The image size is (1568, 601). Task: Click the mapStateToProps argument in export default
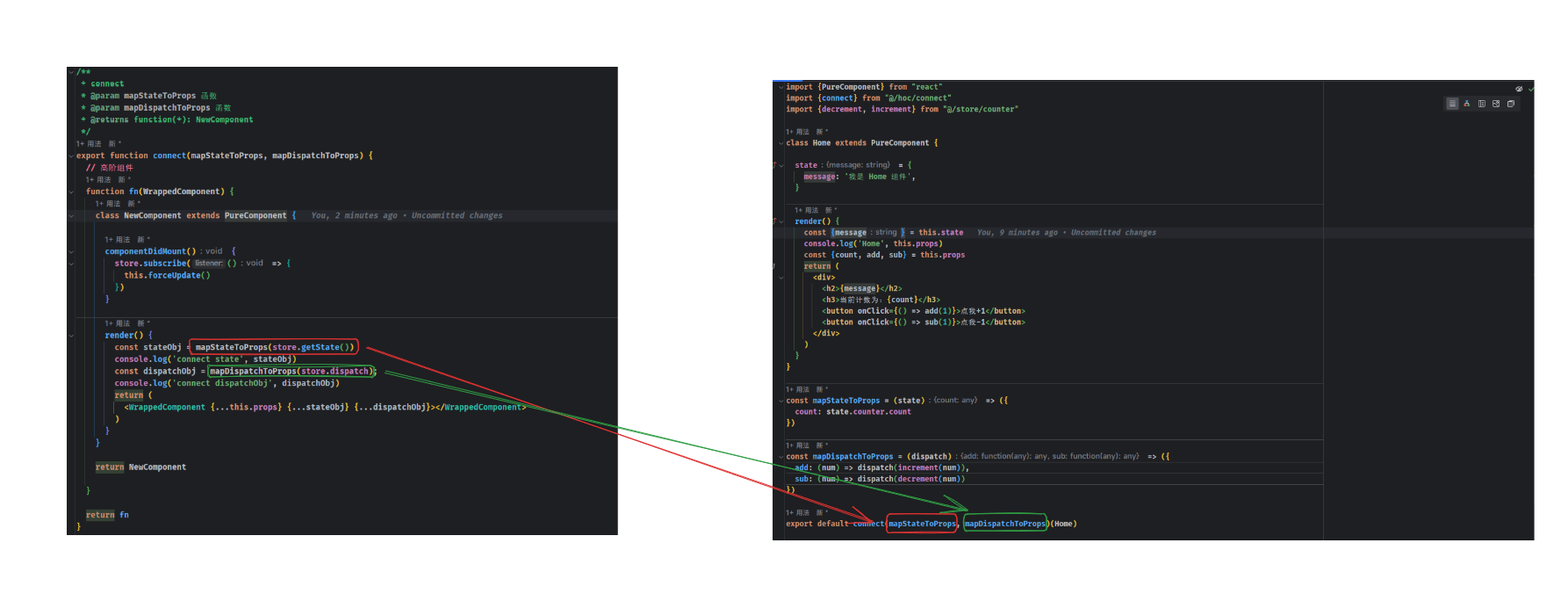(x=922, y=524)
